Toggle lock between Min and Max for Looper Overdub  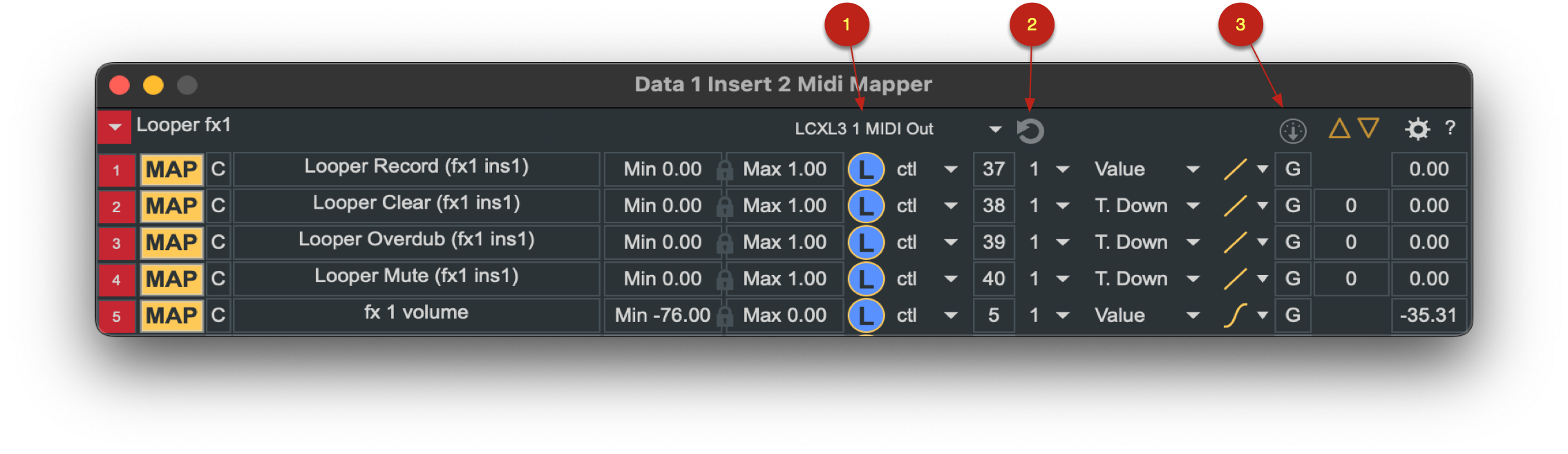[x=724, y=243]
